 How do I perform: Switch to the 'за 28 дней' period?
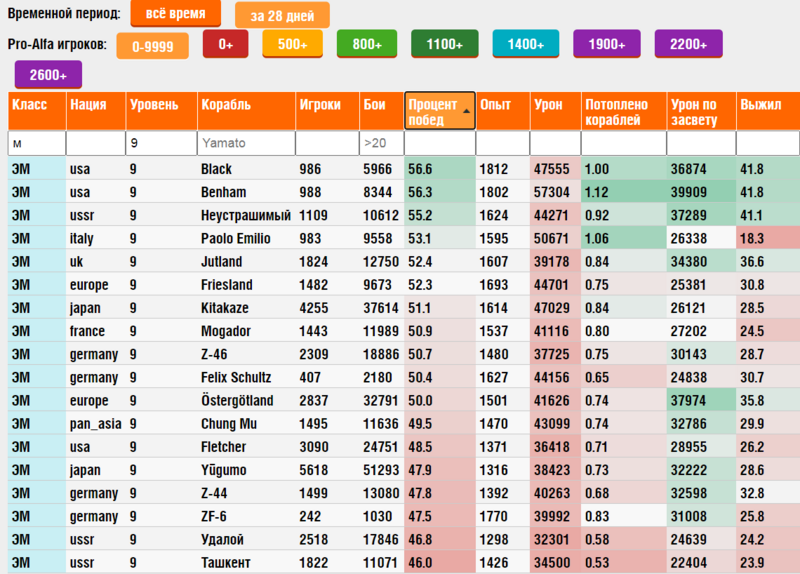282,15
